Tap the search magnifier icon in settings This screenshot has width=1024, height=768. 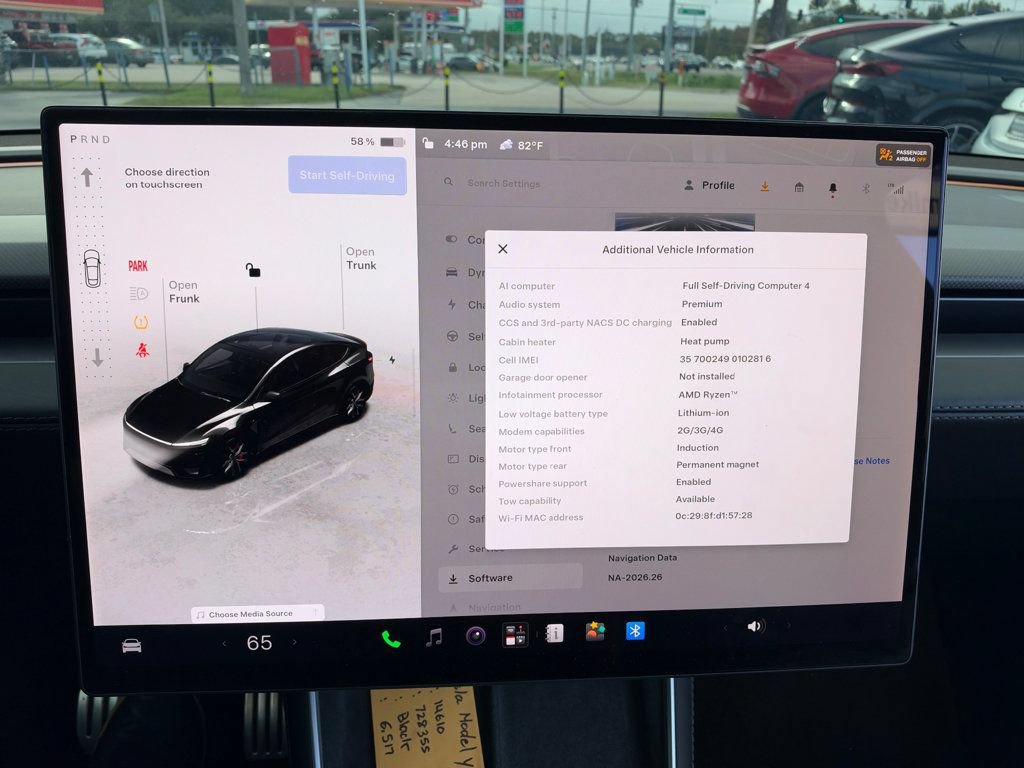[x=449, y=182]
